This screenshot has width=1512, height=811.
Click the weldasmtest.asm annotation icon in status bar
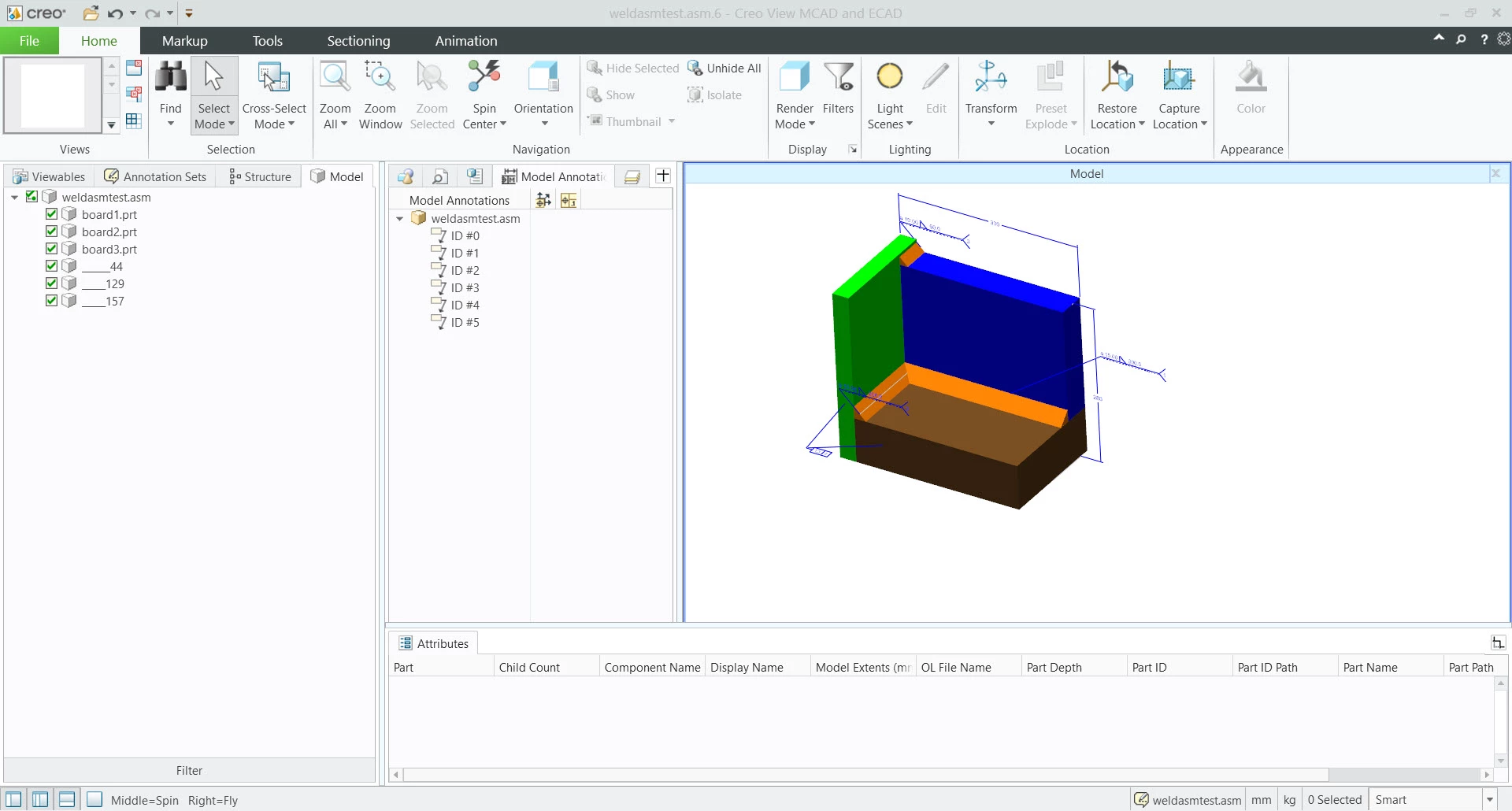point(1141,800)
